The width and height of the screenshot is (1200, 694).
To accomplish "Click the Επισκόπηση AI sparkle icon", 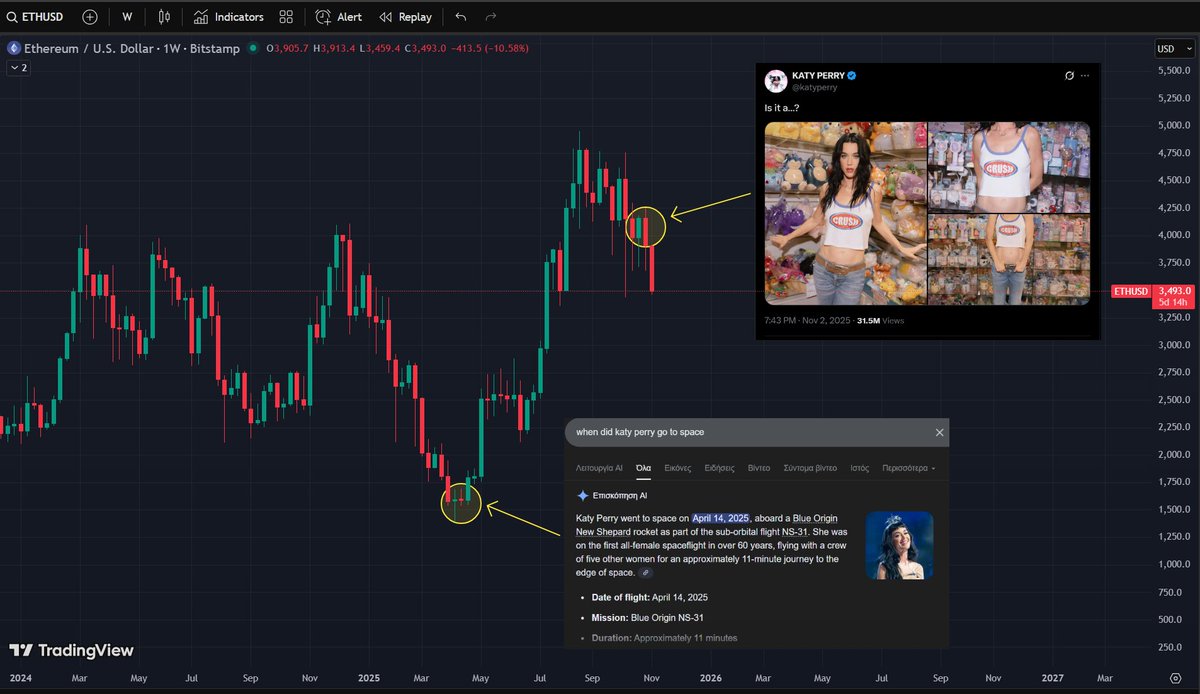I will tap(583, 495).
